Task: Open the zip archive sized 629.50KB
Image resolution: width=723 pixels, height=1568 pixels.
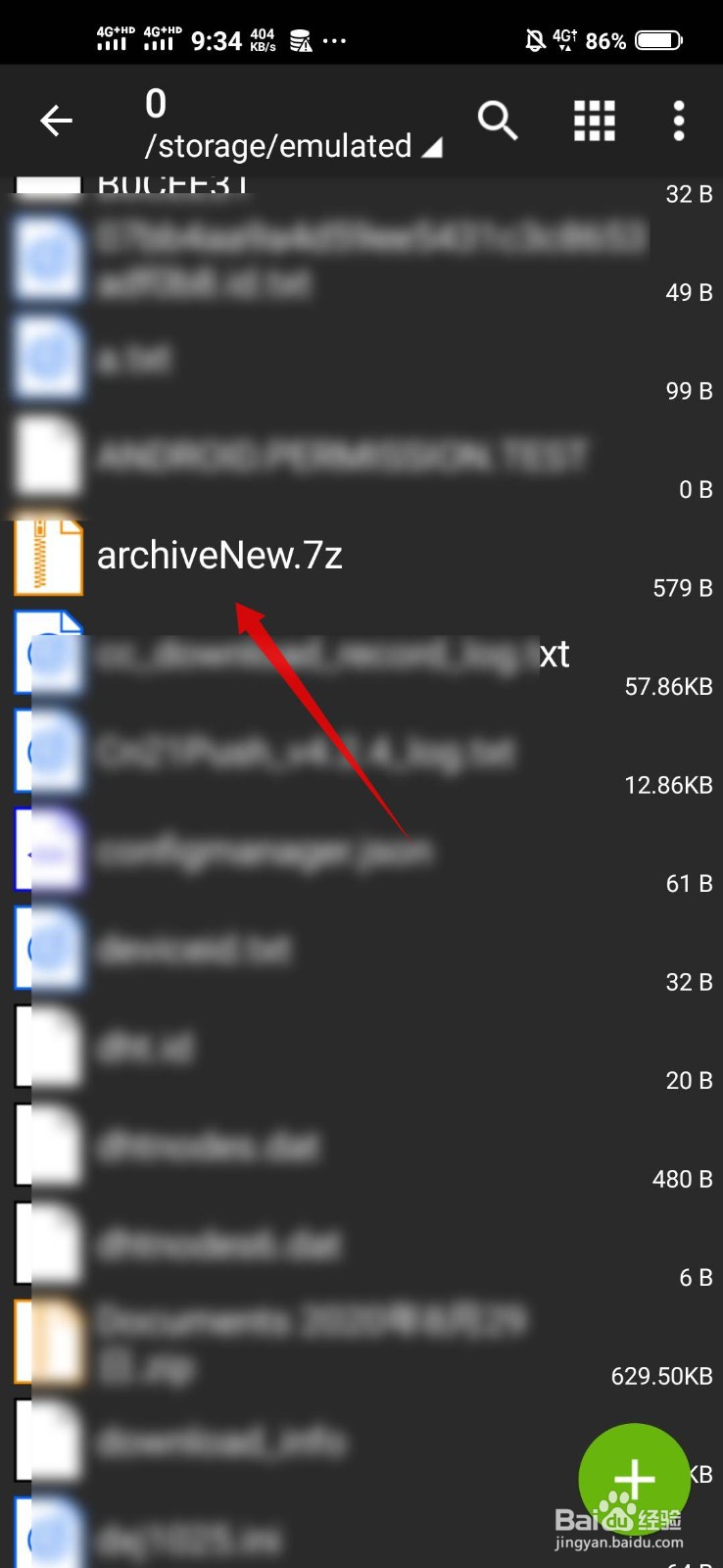Action: 361,1347
